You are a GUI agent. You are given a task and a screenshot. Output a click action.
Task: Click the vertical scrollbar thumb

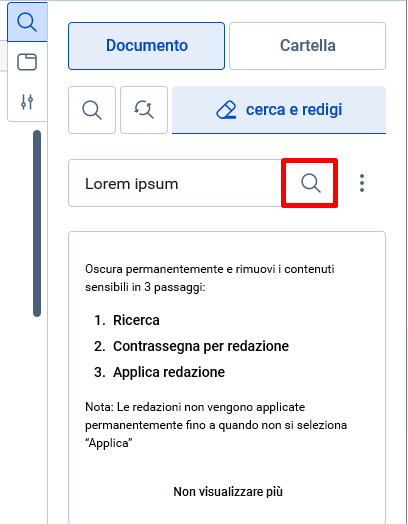[37, 223]
